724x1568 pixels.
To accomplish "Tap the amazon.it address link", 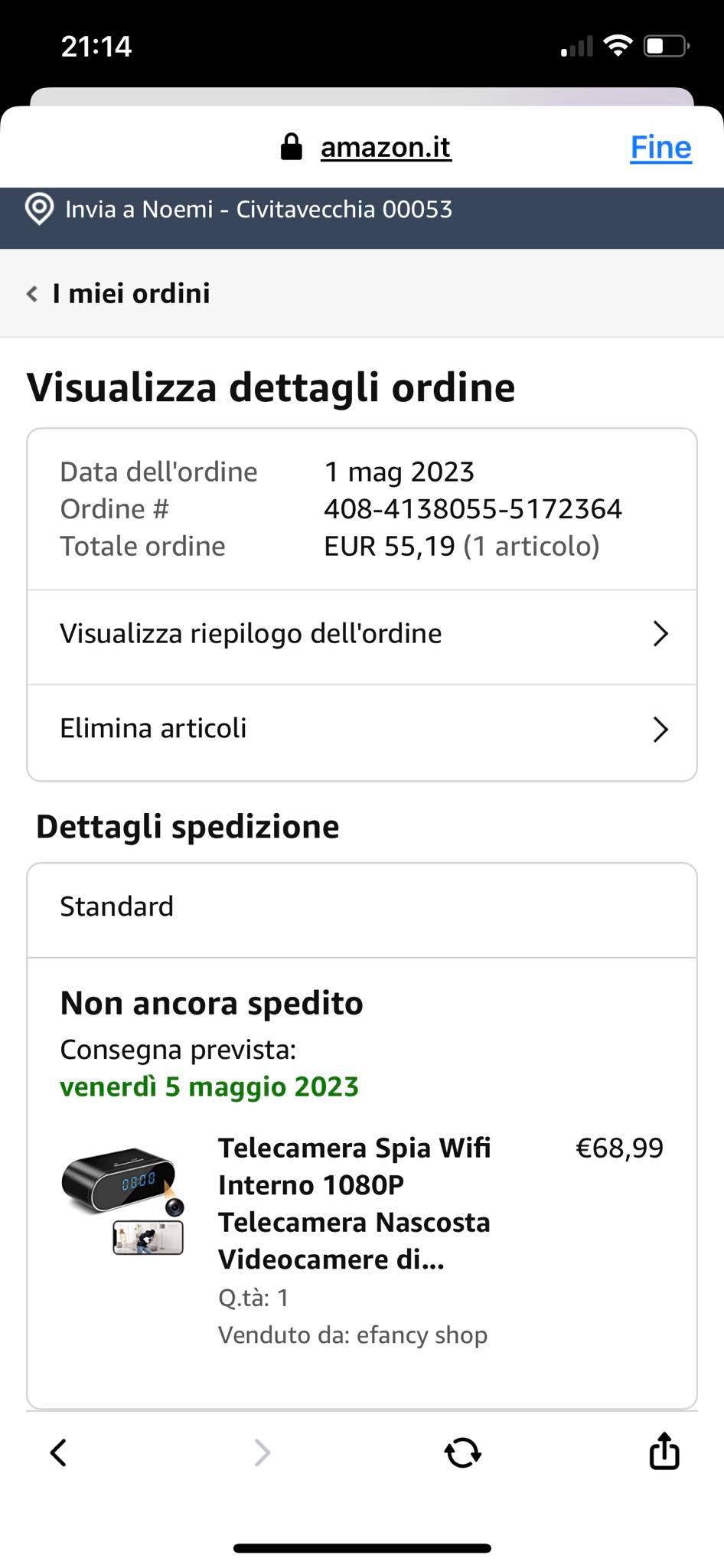I will pyautogui.click(x=386, y=147).
